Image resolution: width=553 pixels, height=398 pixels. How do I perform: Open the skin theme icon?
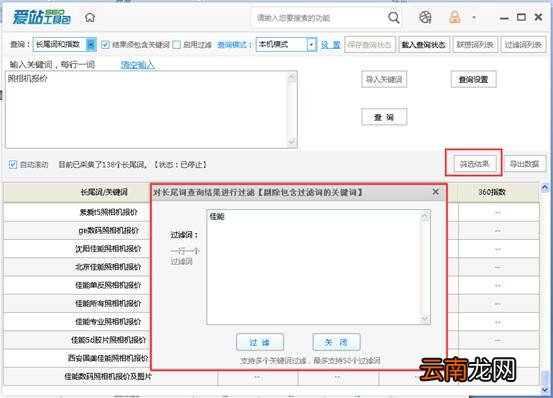coord(425,17)
